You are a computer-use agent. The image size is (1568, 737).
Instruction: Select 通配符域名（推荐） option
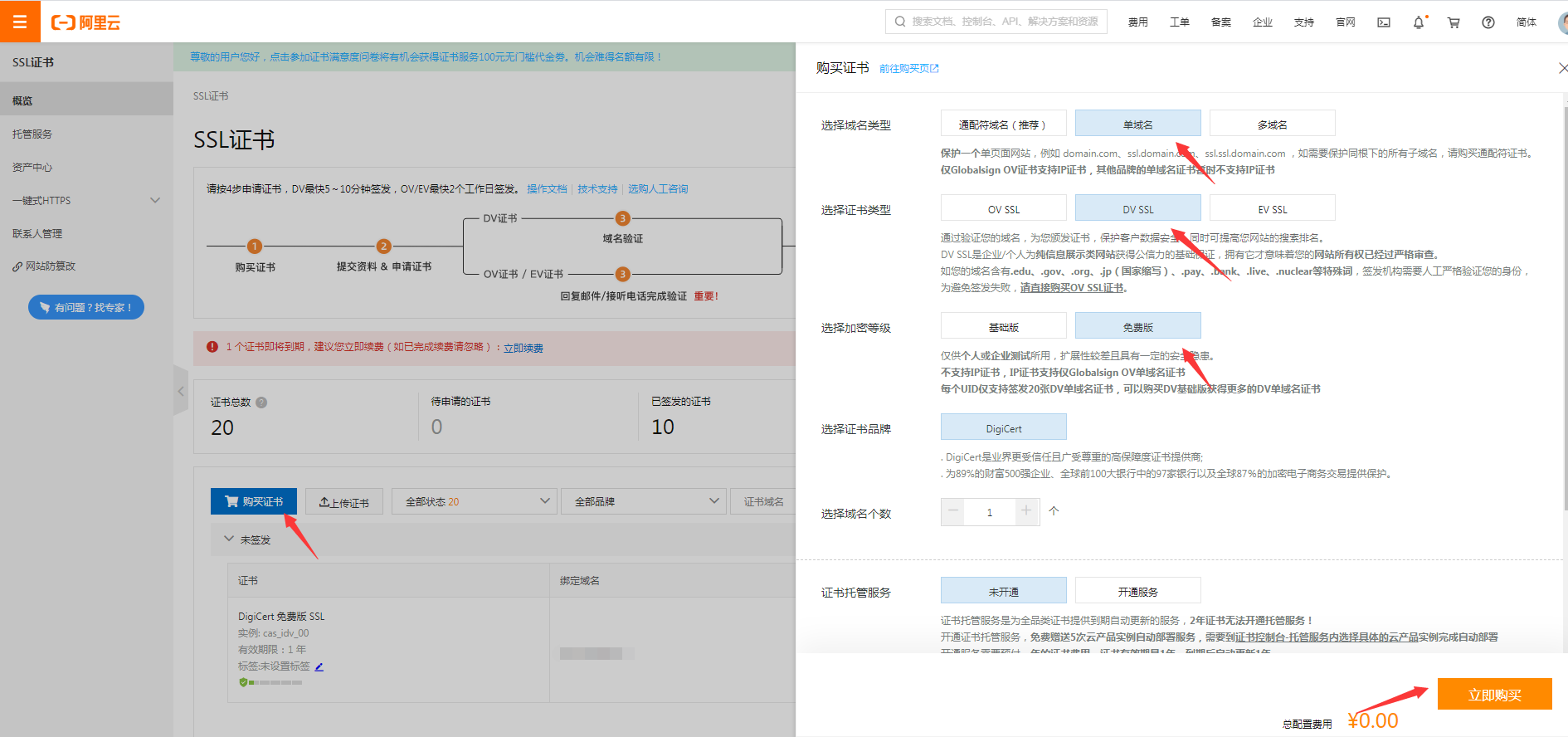pos(1003,124)
